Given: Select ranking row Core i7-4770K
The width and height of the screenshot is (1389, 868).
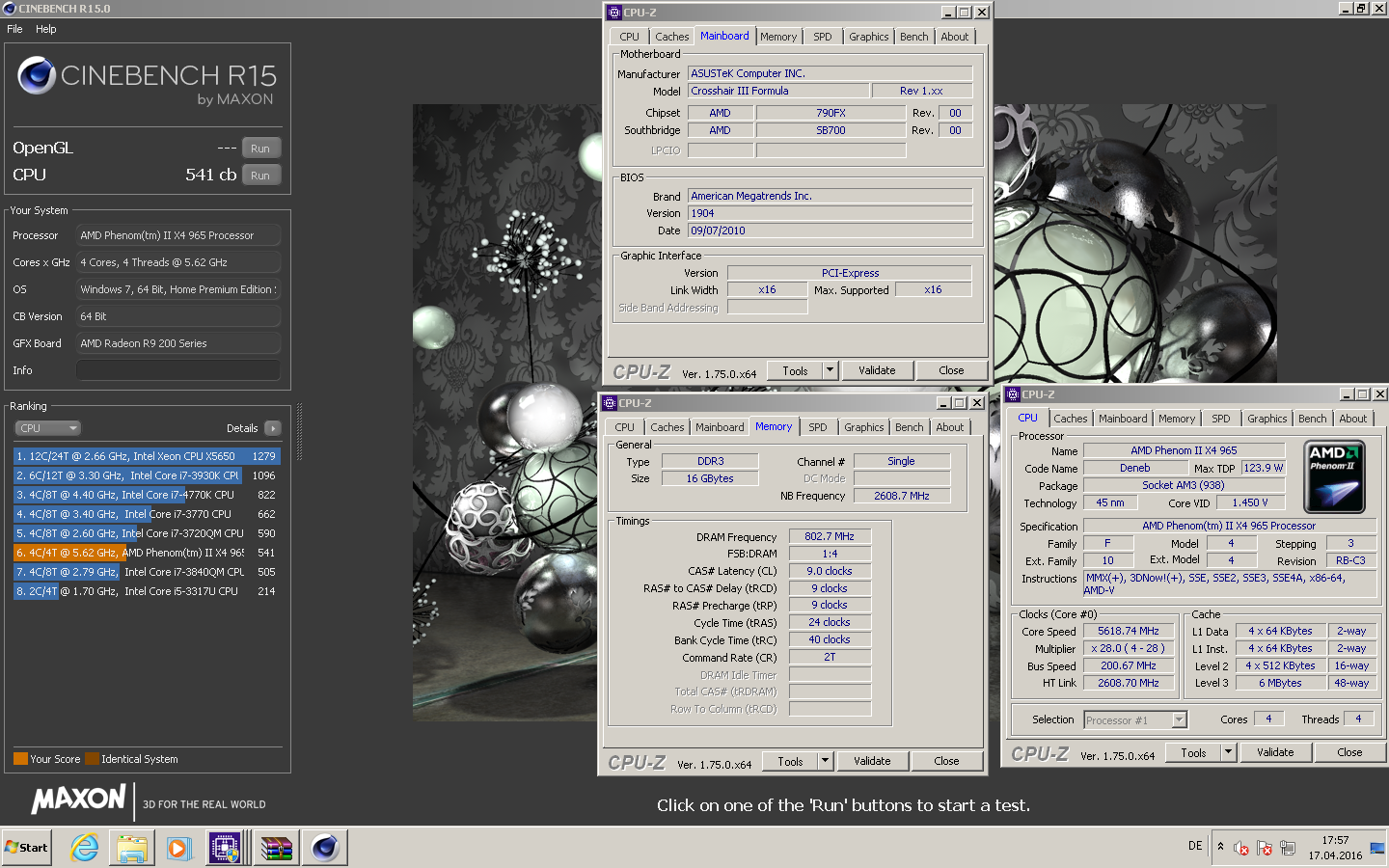Looking at the screenshot, I should pos(147,495).
